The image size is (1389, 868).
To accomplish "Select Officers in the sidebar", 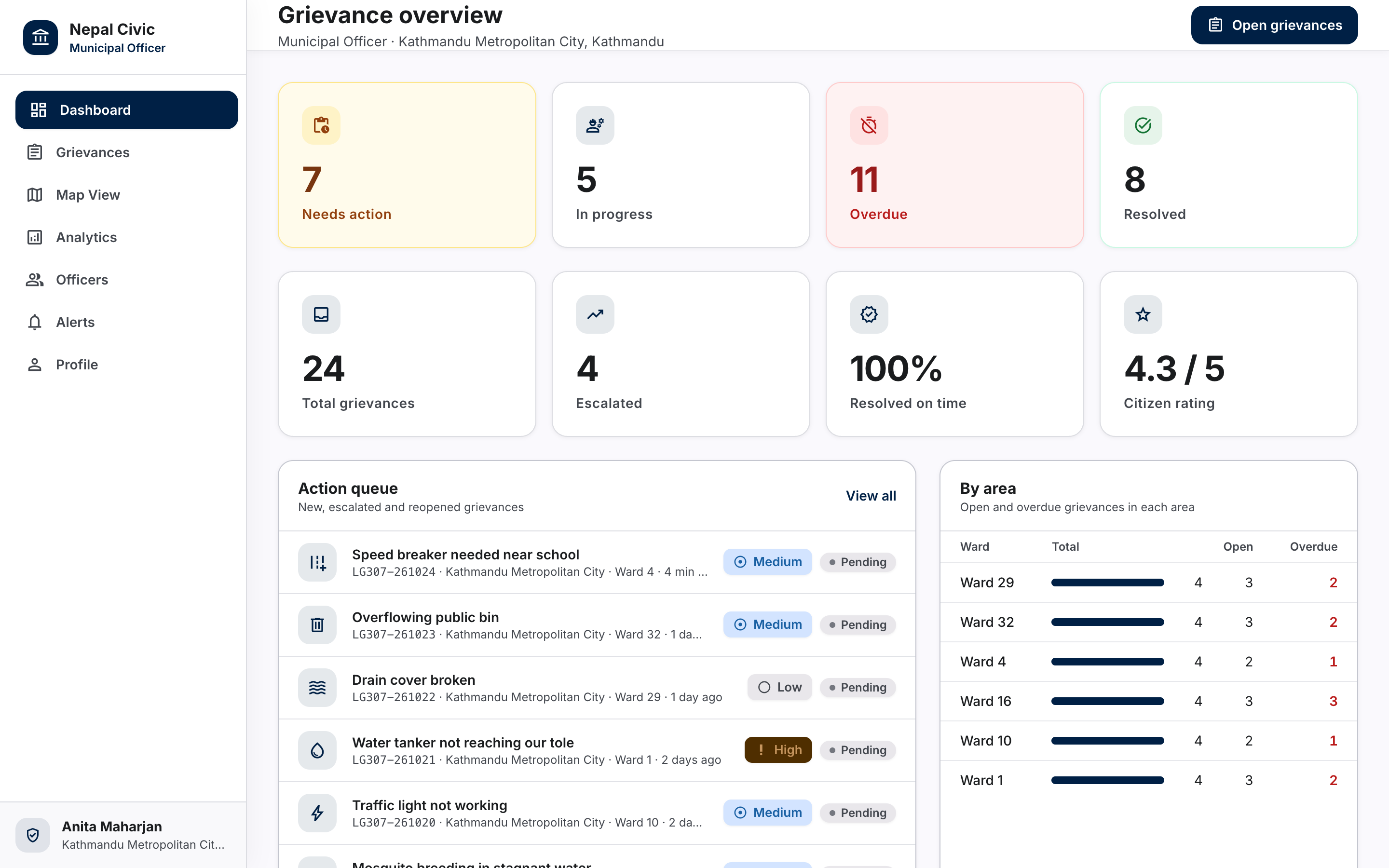I will pos(126,280).
